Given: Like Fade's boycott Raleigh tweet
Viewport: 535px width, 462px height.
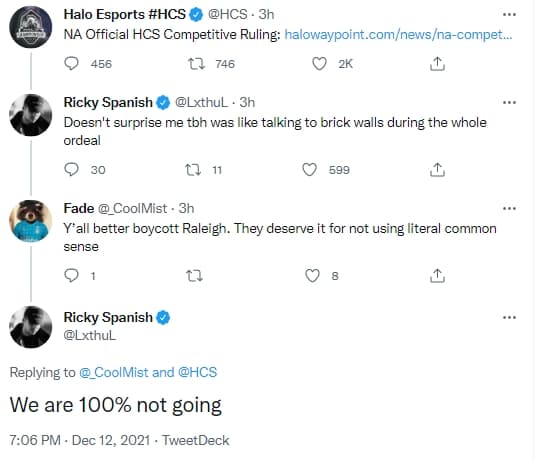Looking at the screenshot, I should (312, 275).
